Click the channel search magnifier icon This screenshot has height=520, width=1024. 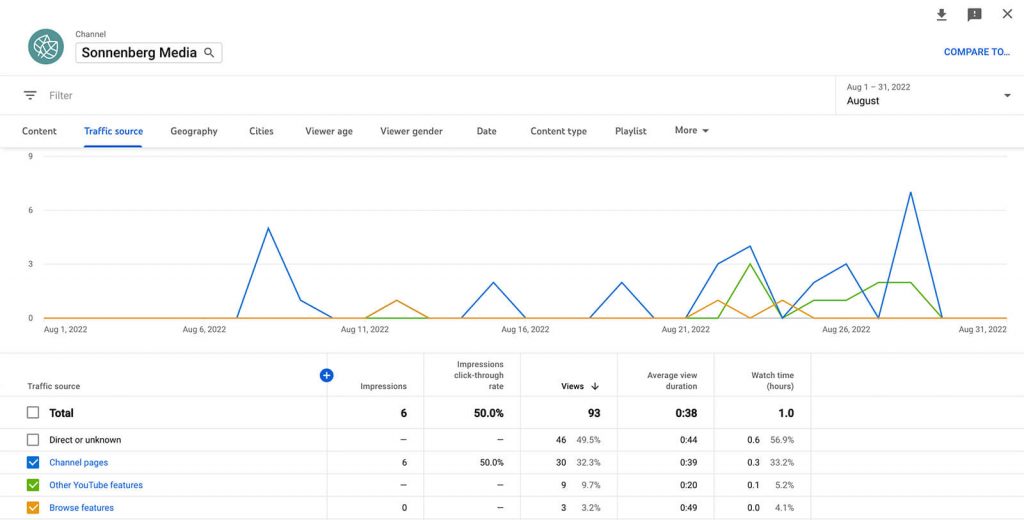(x=209, y=53)
